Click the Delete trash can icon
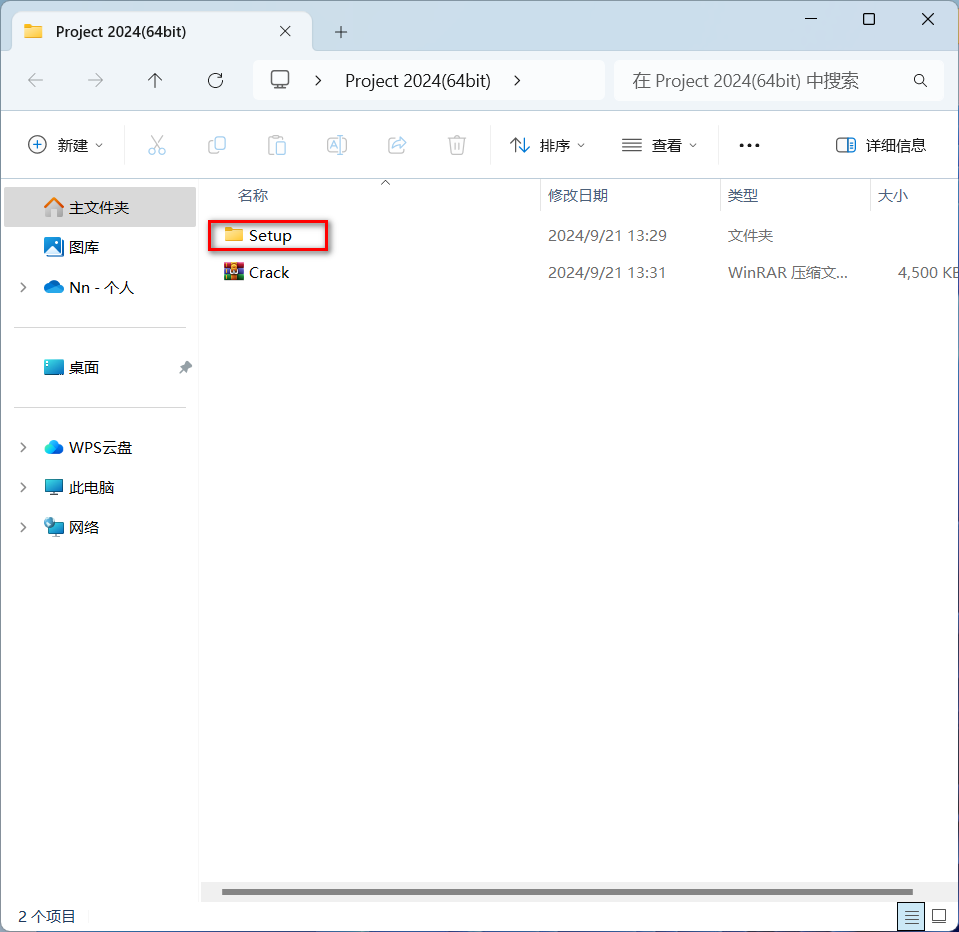The height and width of the screenshot is (932, 959). point(457,145)
